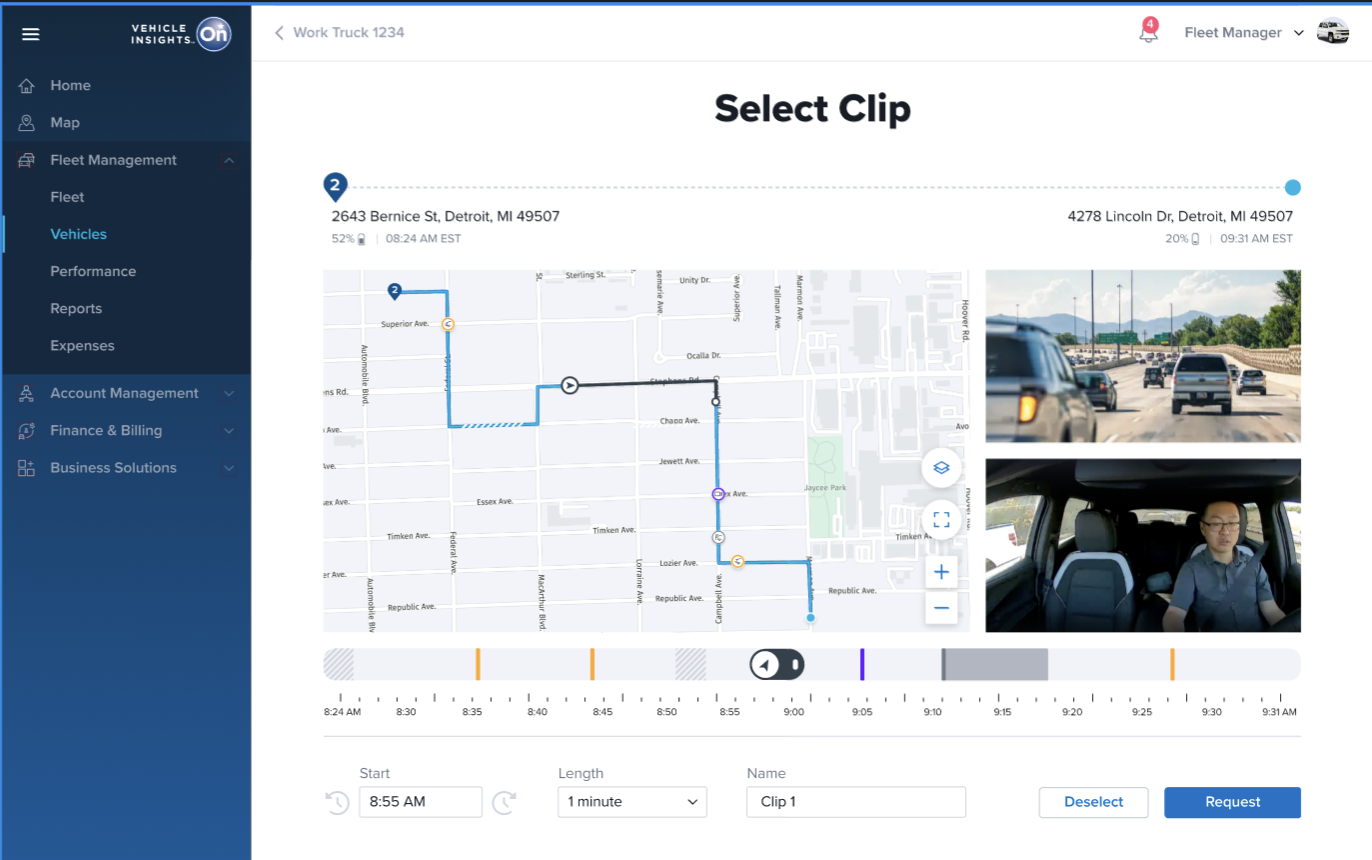Open the notifications bell
This screenshot has height=860, width=1372.
click(x=1148, y=31)
